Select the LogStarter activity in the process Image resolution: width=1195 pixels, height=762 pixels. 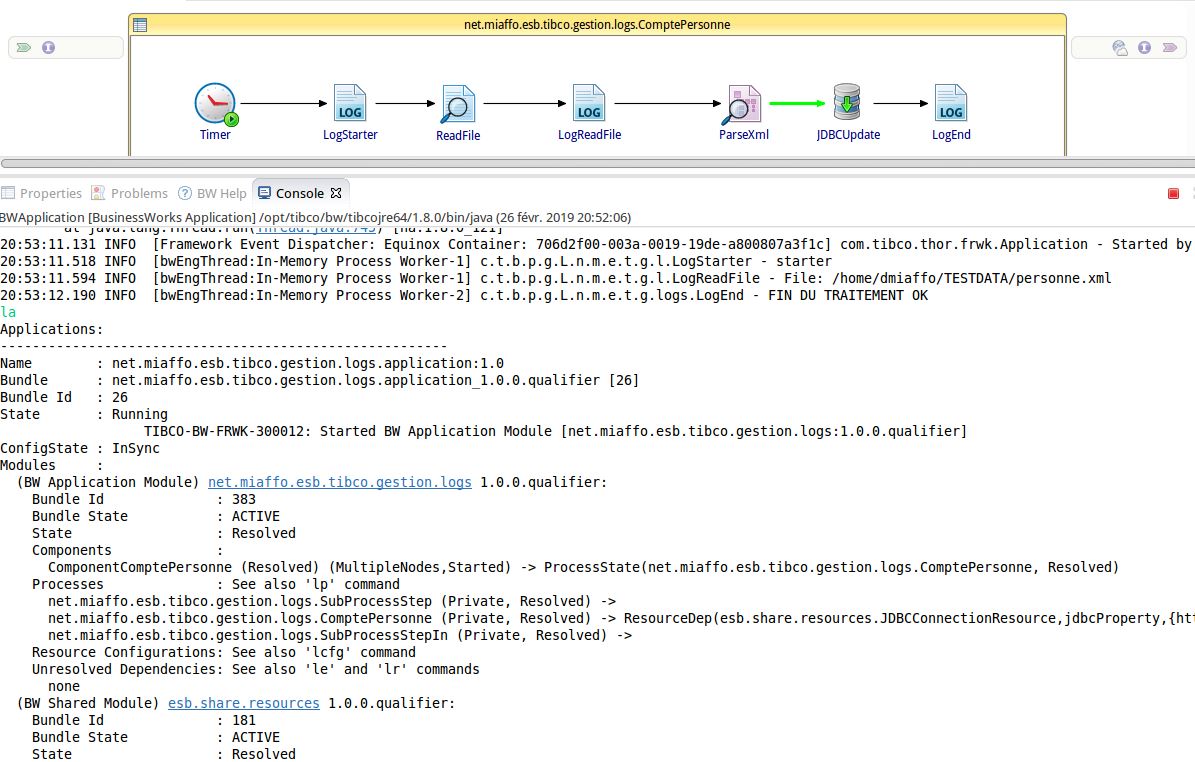[349, 103]
